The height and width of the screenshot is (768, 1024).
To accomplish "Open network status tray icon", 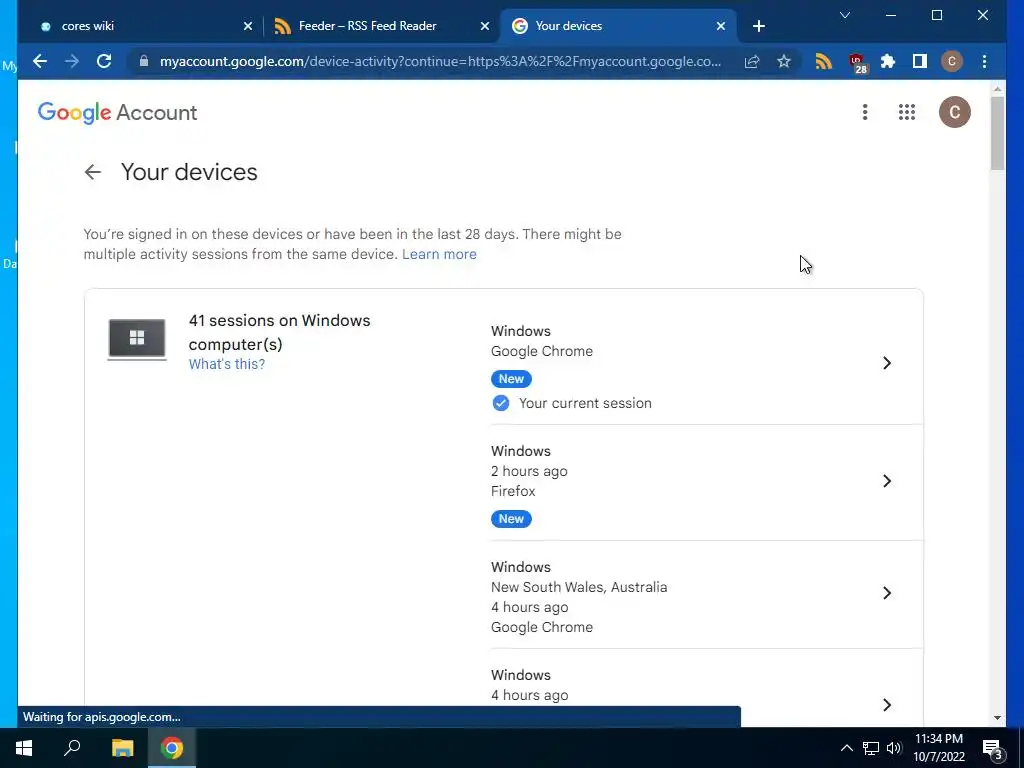I will pyautogui.click(x=871, y=748).
